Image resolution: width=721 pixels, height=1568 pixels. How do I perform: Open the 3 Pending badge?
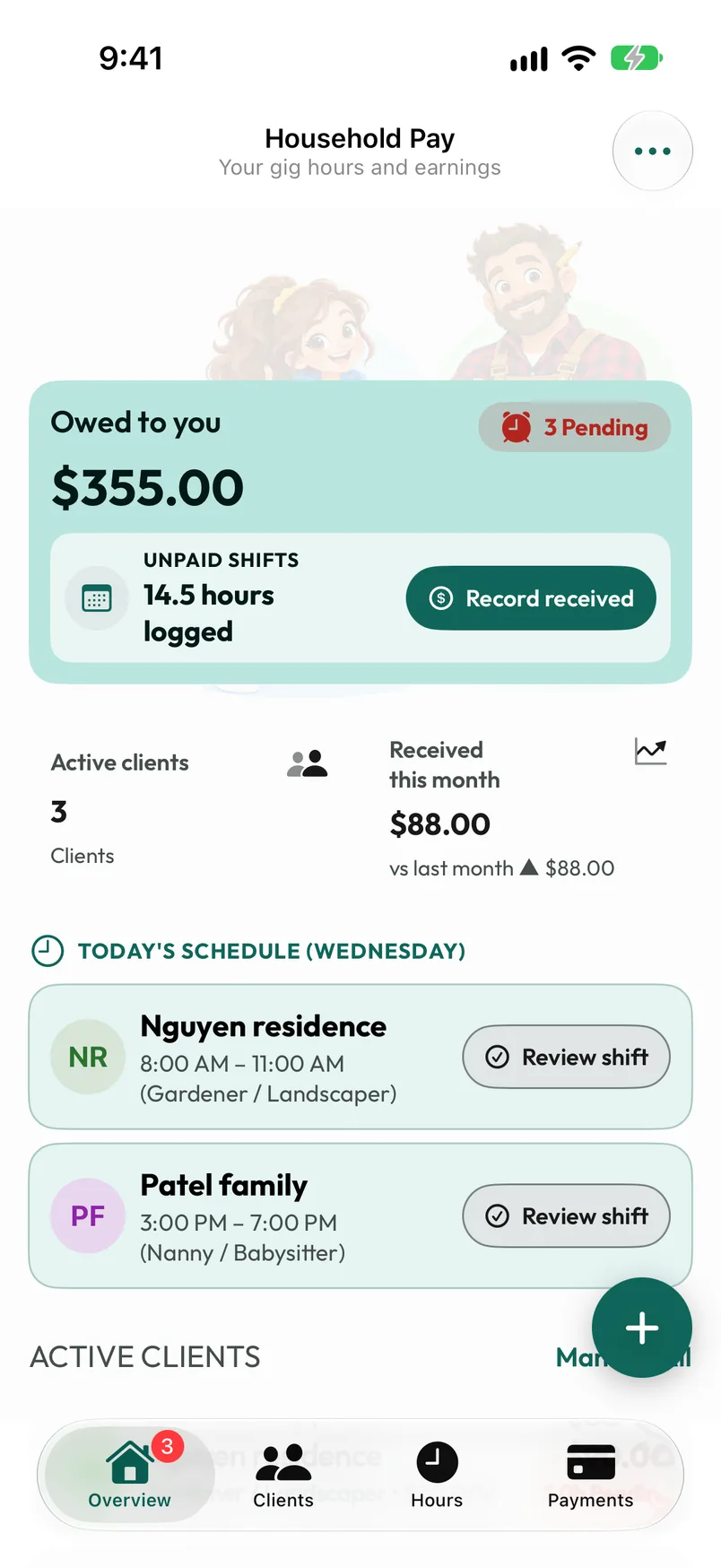574,427
